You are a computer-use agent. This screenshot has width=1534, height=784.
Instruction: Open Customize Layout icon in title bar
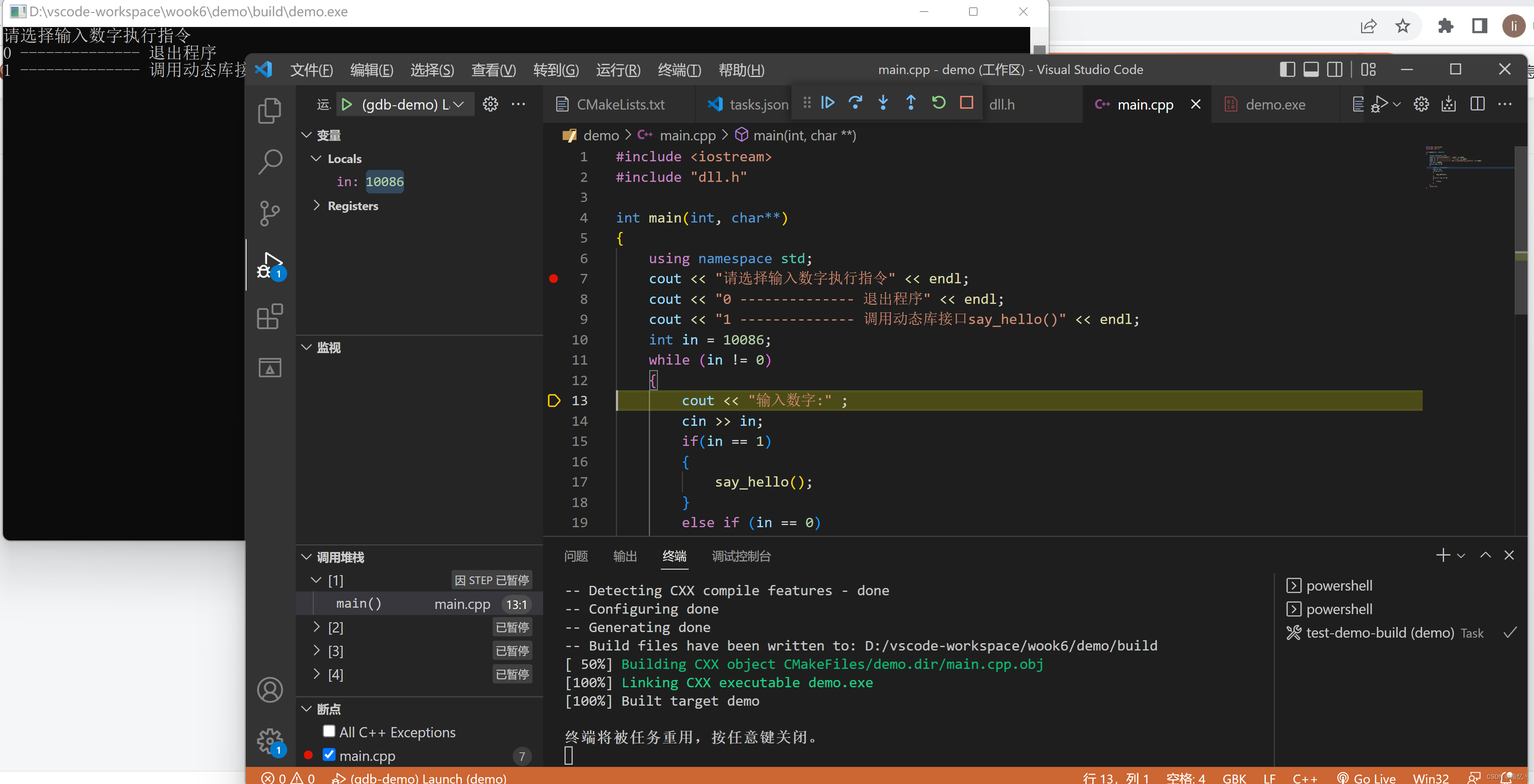(1368, 70)
